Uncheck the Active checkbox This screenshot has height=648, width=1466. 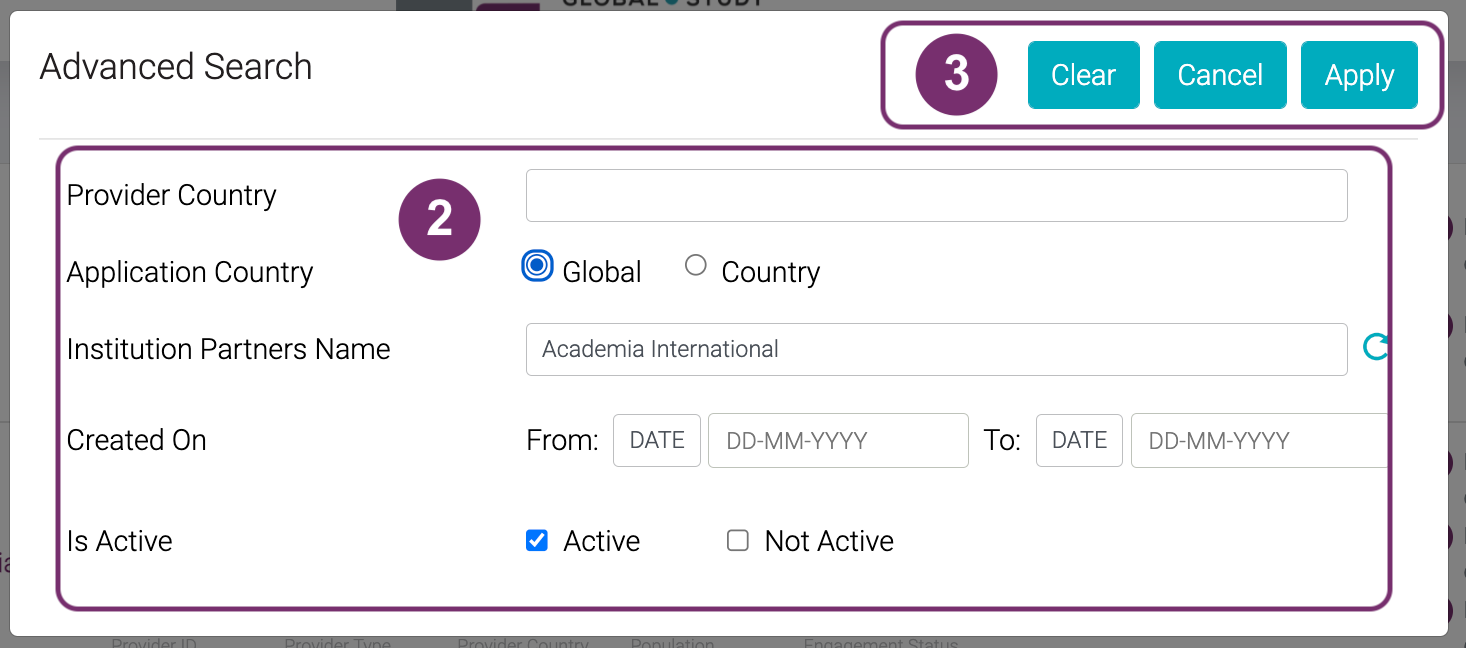537,541
